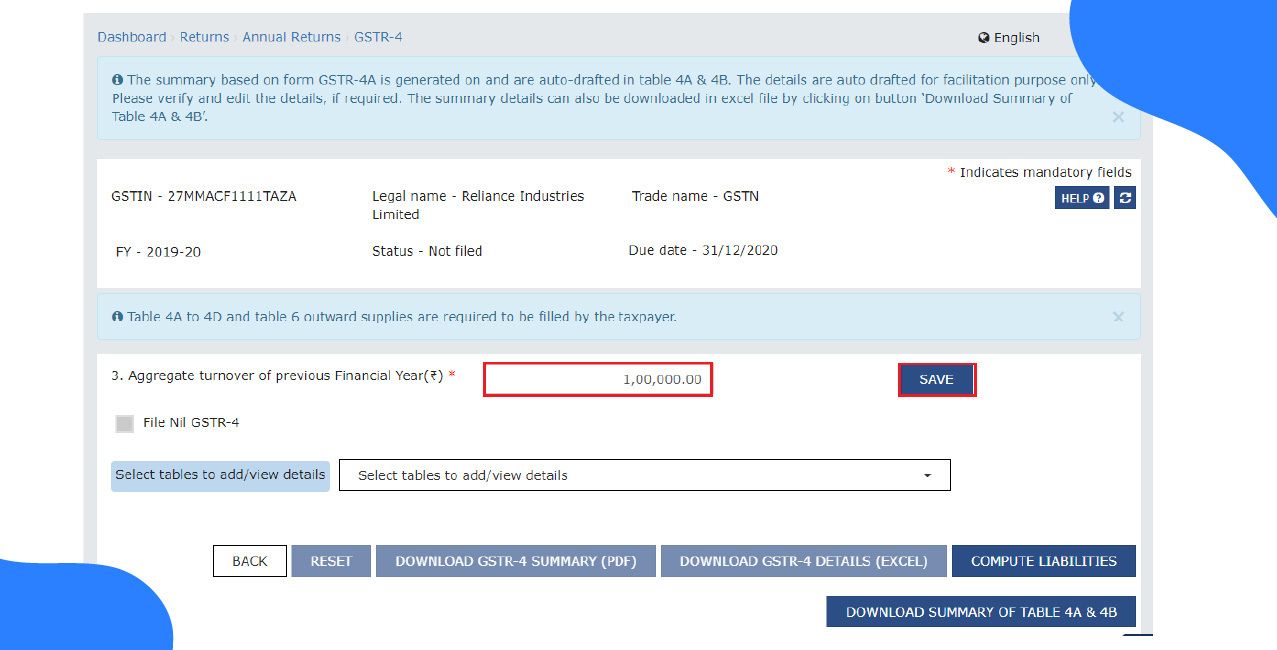Screen dimensions: 1277x650
Task: Click the refresh icon beside HELP
Action: click(1124, 197)
